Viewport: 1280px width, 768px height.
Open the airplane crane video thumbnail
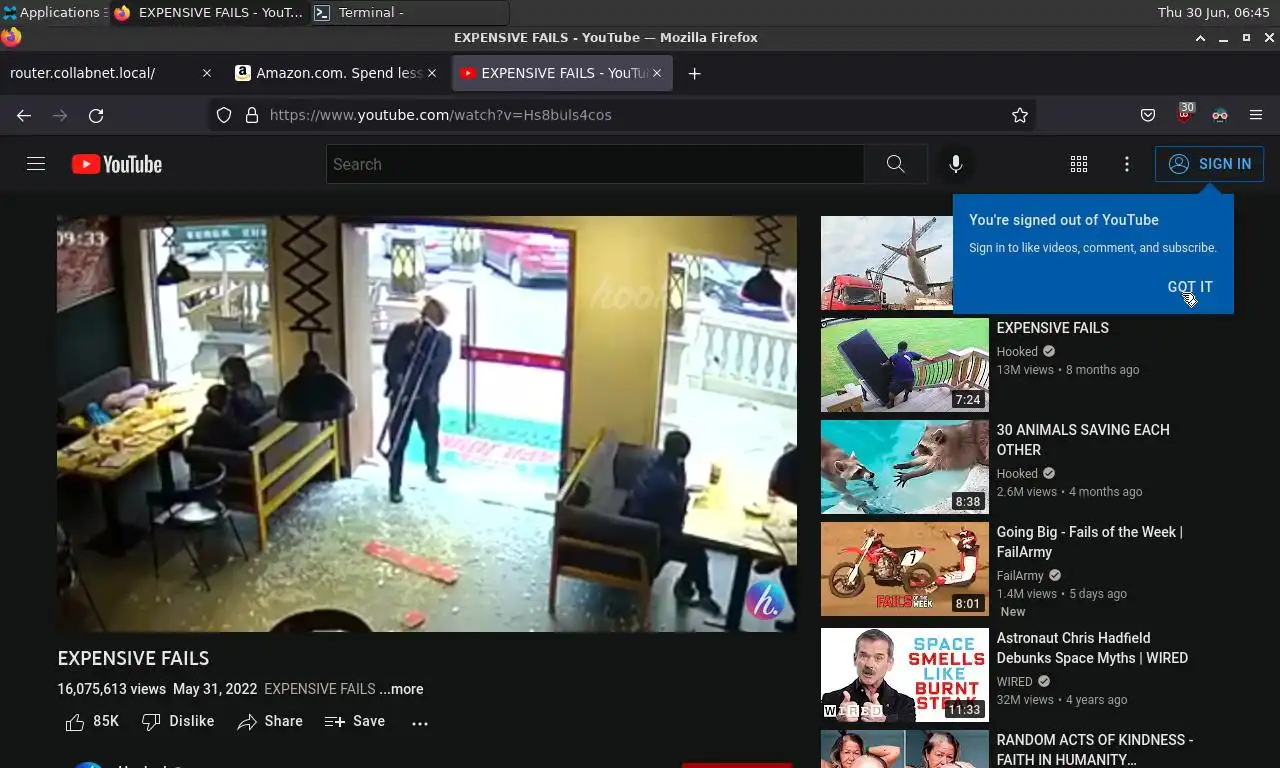(x=887, y=263)
